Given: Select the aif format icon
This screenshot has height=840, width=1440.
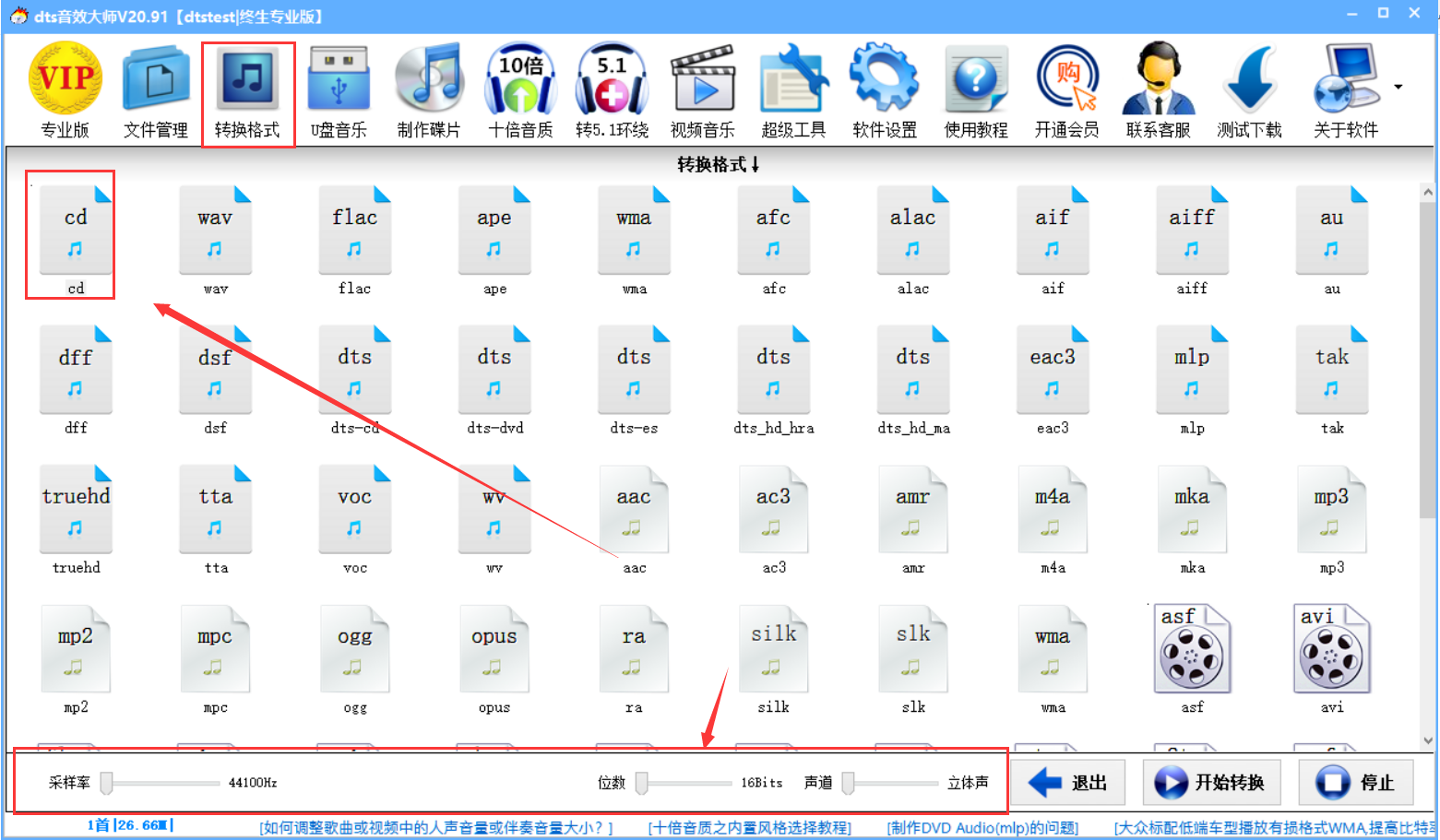Looking at the screenshot, I should coord(1053,240).
